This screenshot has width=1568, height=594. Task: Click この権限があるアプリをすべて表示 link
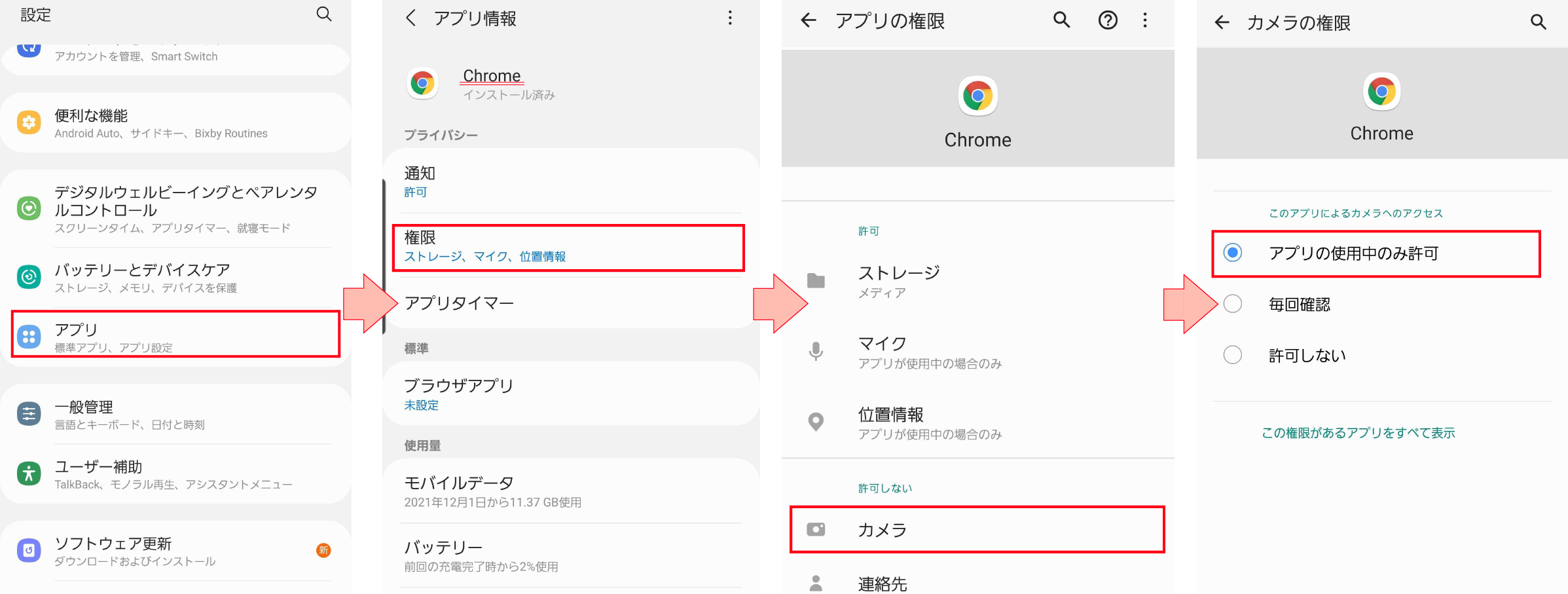tap(1358, 433)
